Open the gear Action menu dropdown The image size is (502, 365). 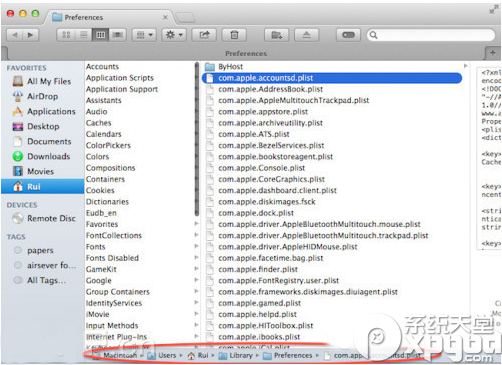pyautogui.click(x=174, y=35)
